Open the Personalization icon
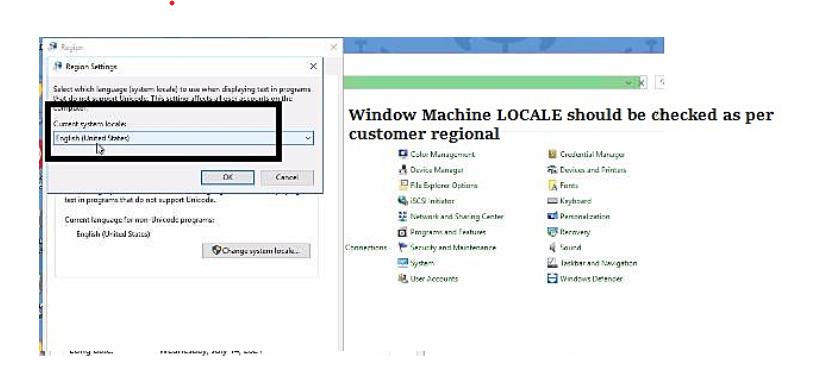 pos(552,216)
